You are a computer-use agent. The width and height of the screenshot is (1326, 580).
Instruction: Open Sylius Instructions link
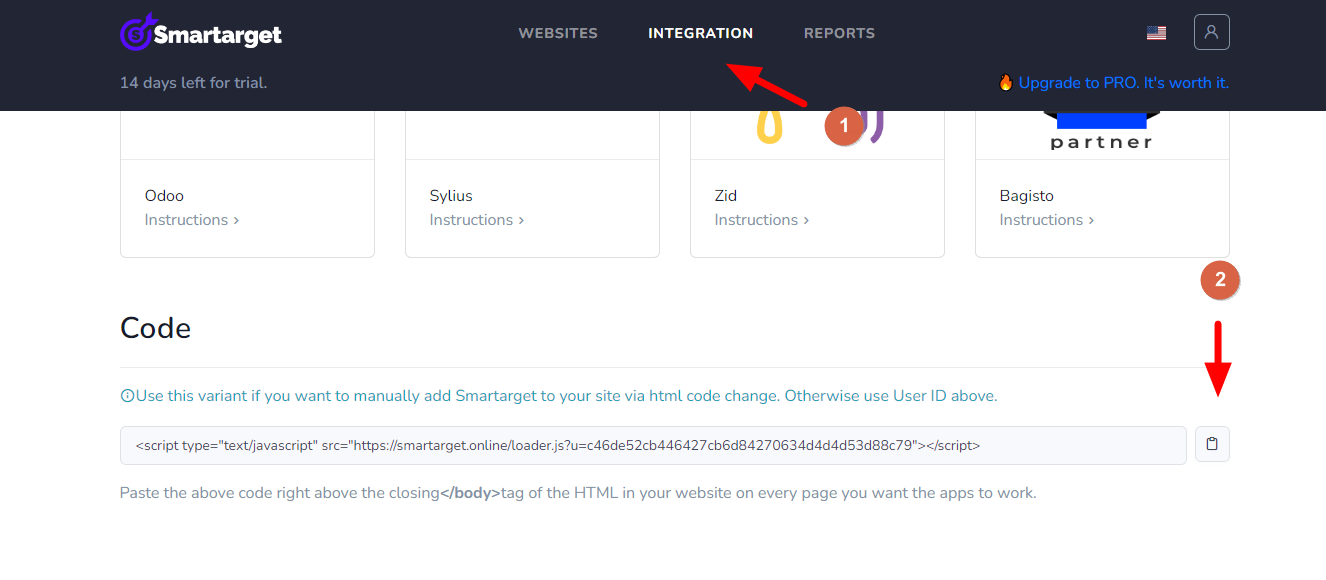477,220
